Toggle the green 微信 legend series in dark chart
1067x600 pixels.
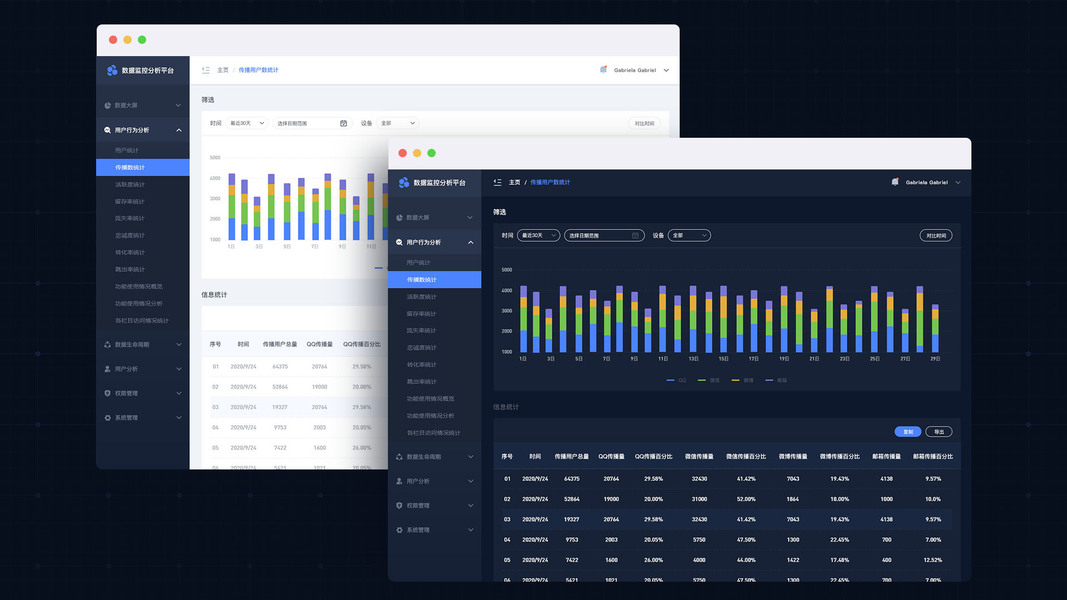(x=708, y=380)
